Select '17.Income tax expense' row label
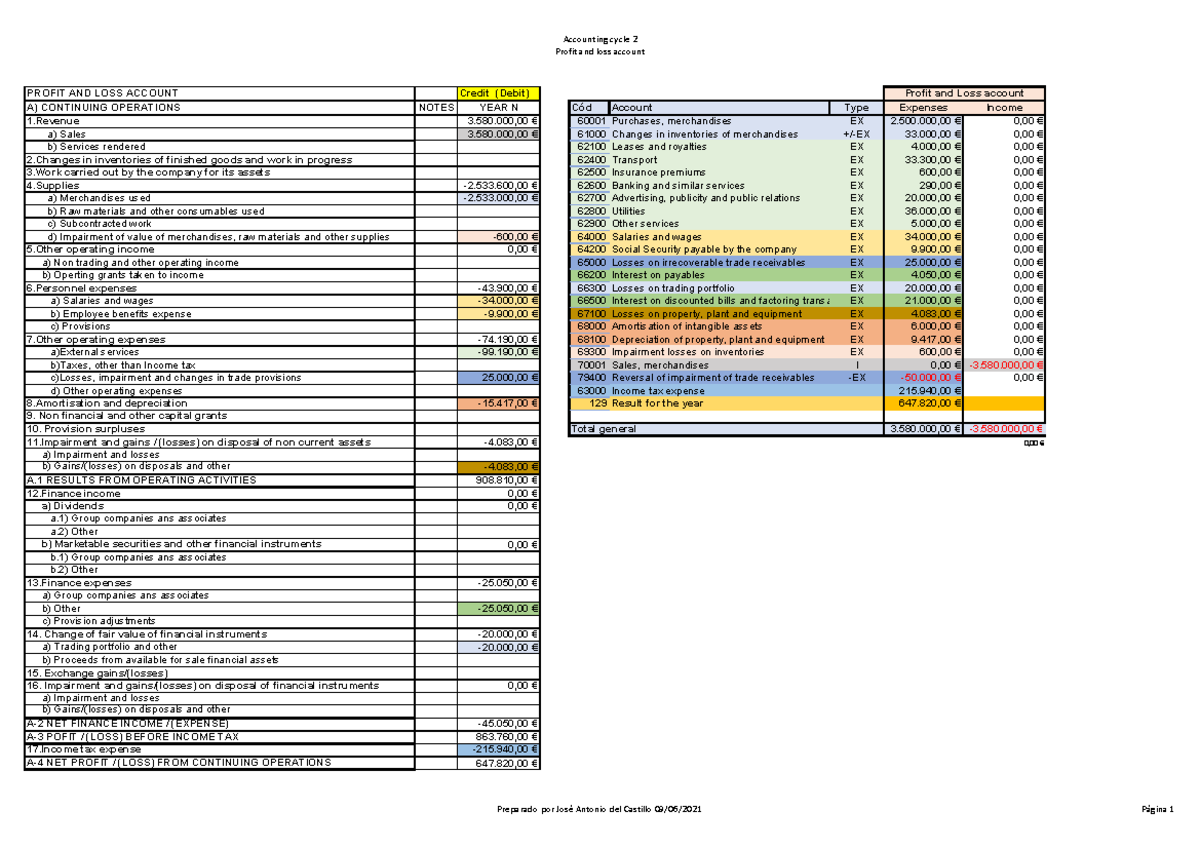Viewport: 1200px width, 849px height. [83, 749]
